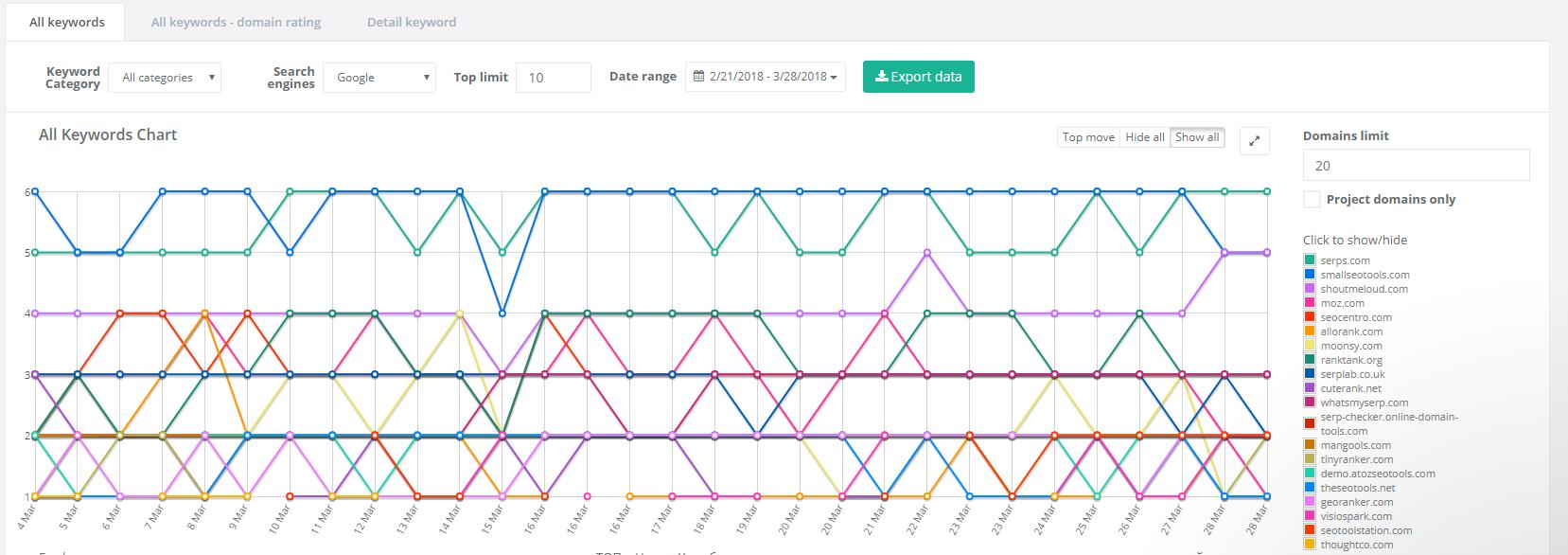Toggle cuterank.net legend entry
Viewport: 1568px width, 555px height.
(1344, 388)
